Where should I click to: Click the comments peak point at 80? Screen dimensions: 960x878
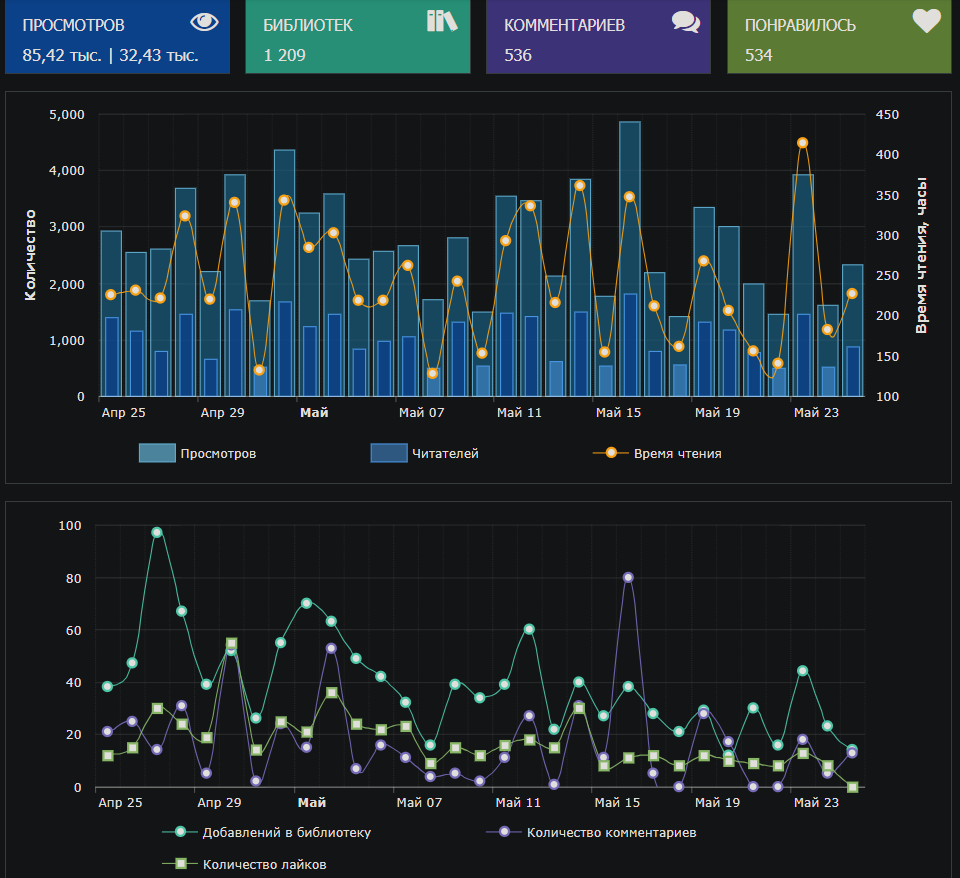click(x=628, y=577)
